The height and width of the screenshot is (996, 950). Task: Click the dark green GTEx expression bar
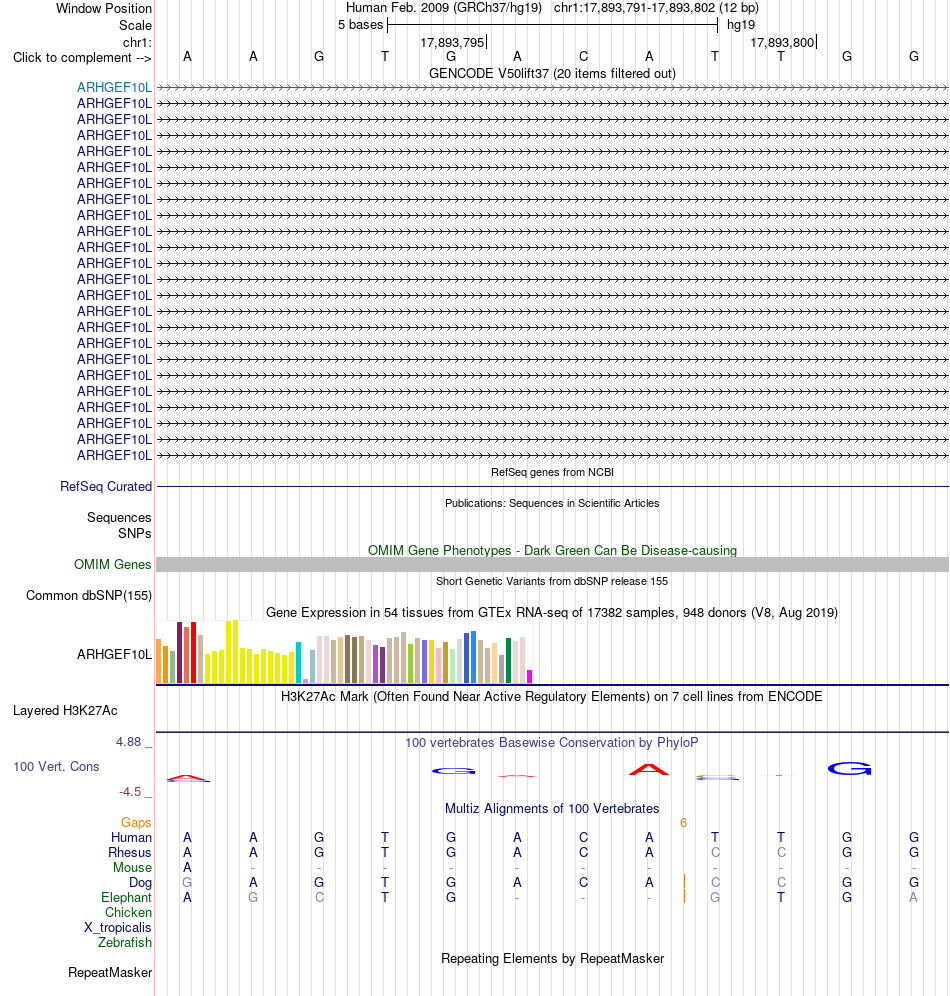click(x=509, y=661)
